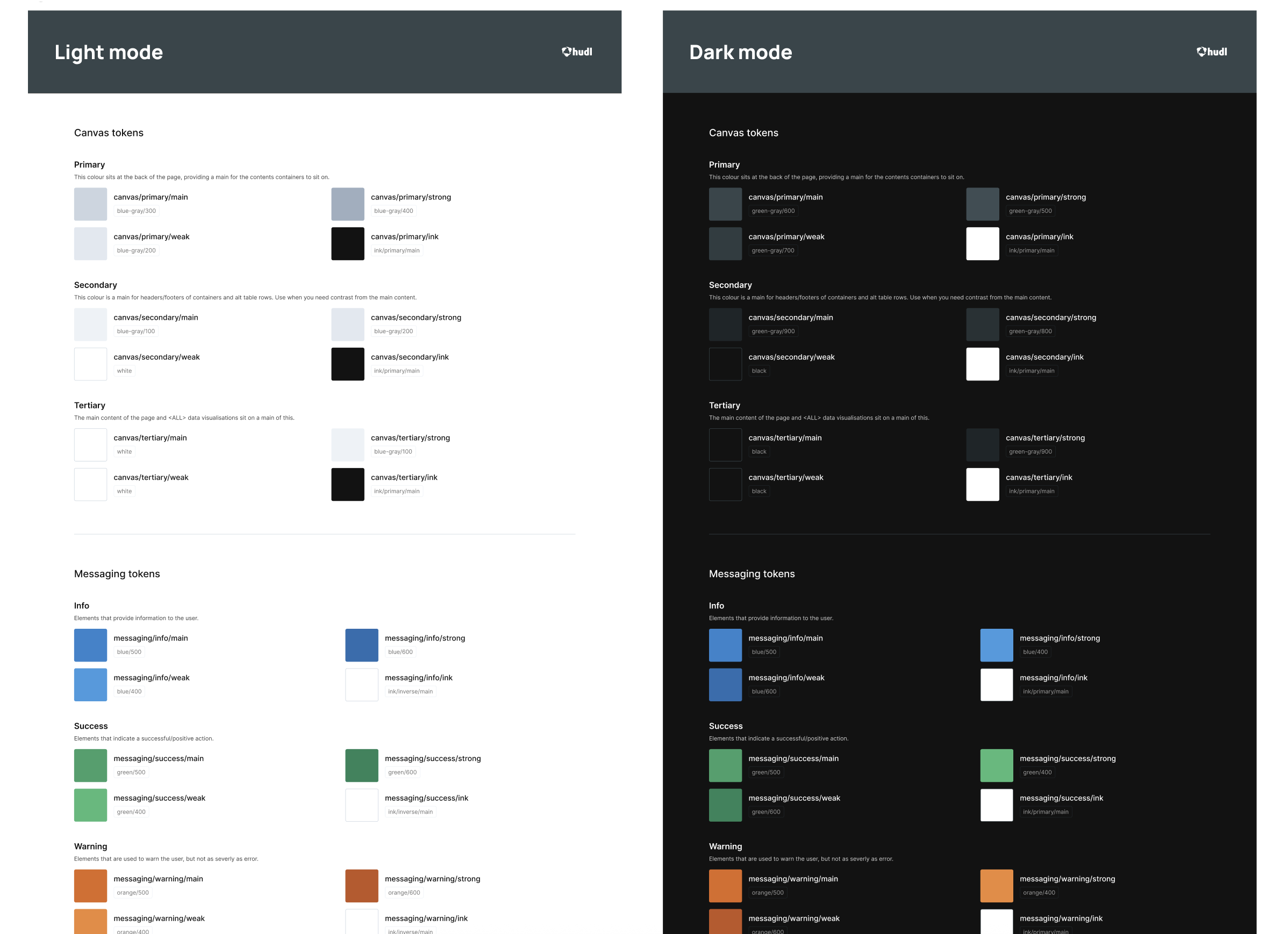
Task: Pick Light mode messaging/info/weak swatch
Action: 90,685
